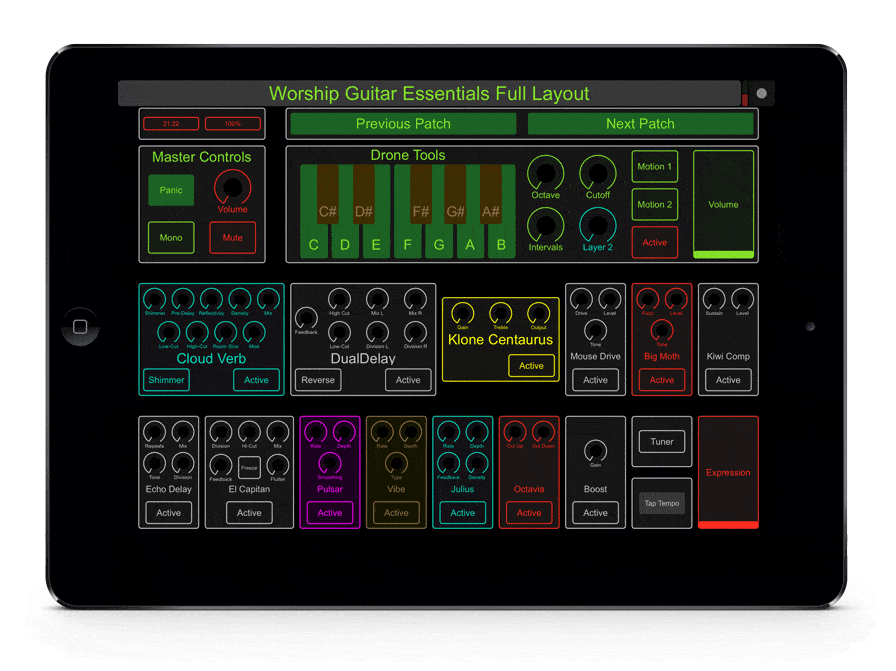
Task: Toggle Mono mode on
Action: (x=171, y=238)
